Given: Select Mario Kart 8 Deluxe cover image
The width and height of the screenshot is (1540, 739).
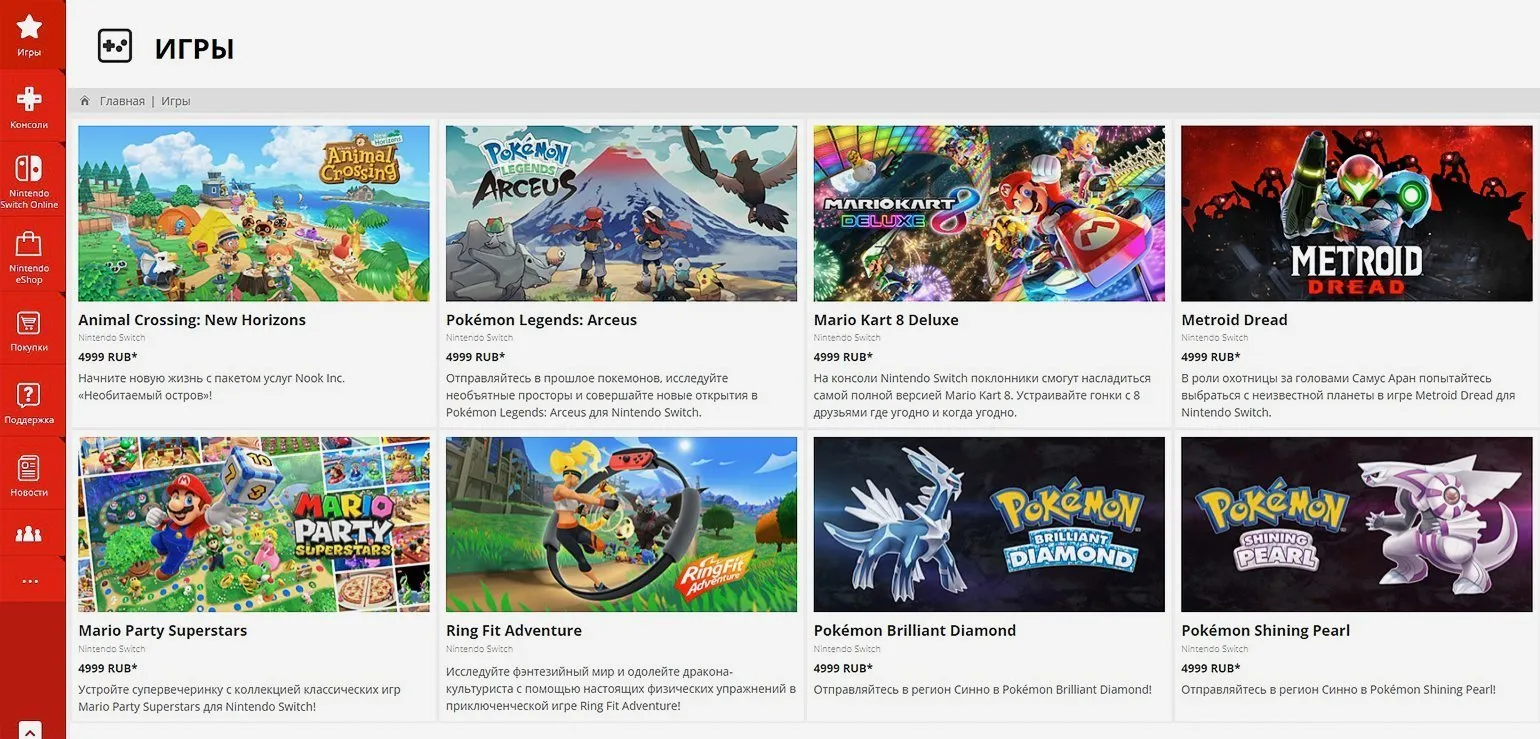Looking at the screenshot, I should pos(989,213).
